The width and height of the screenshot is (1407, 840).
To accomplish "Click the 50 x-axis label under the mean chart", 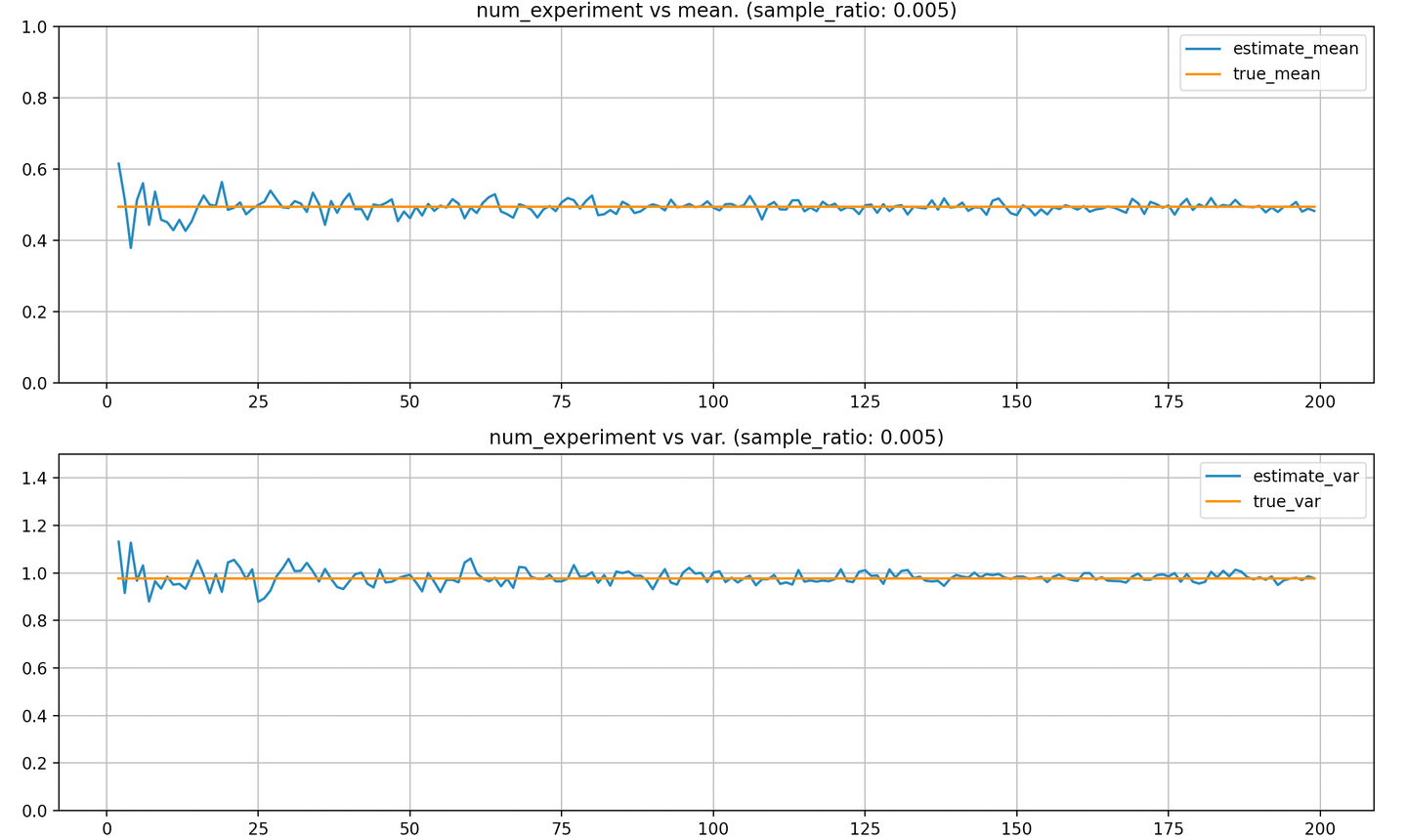I will (x=409, y=402).
